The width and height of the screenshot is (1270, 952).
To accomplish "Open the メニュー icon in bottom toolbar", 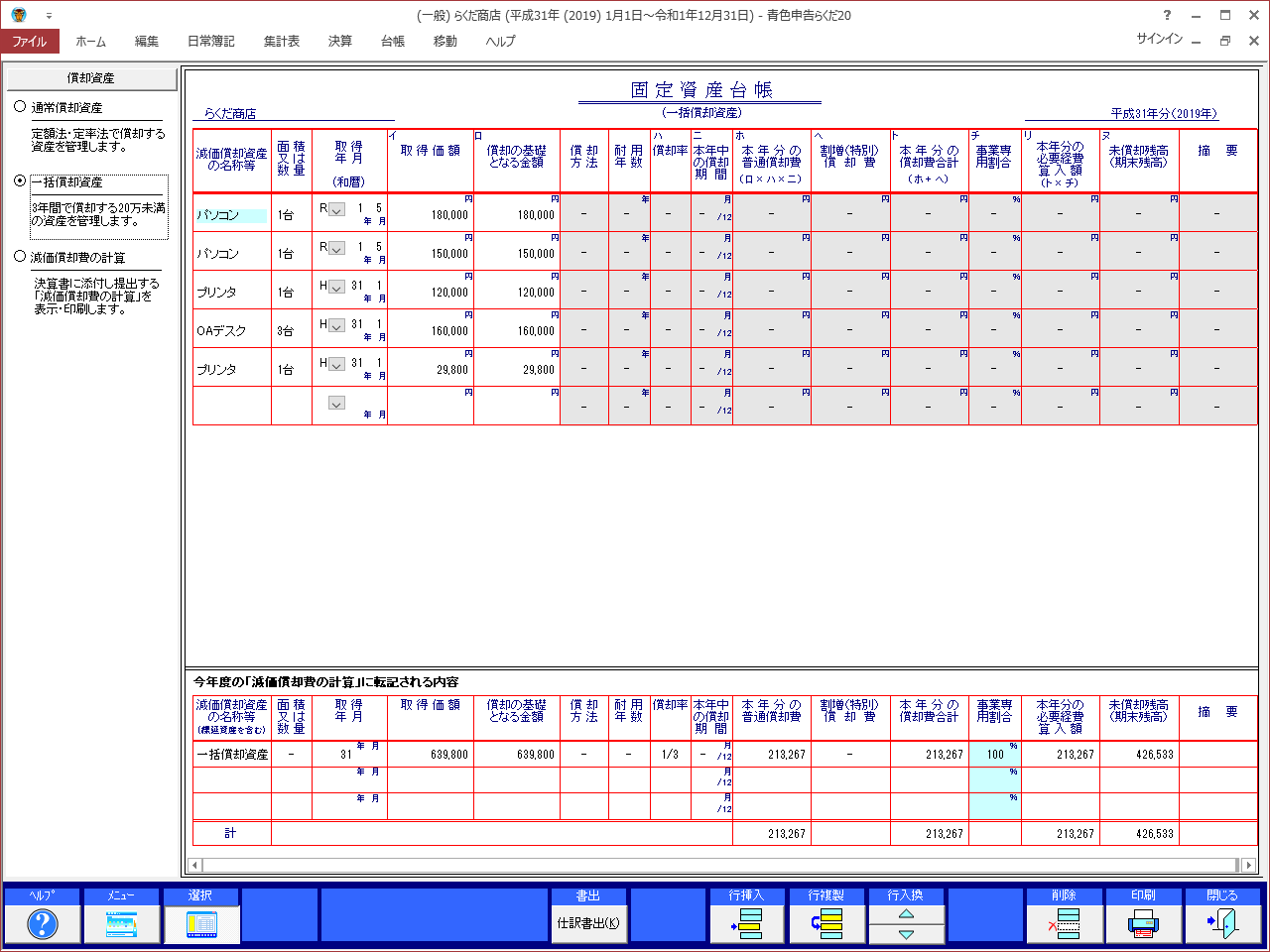I will tap(121, 924).
